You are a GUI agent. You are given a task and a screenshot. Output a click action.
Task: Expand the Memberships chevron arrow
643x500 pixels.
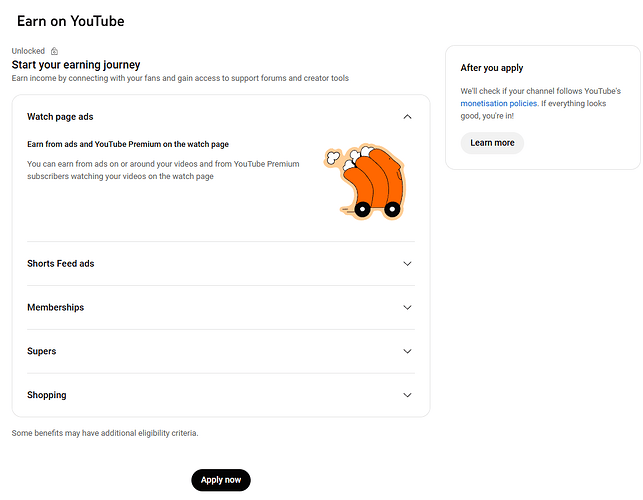[x=407, y=308]
